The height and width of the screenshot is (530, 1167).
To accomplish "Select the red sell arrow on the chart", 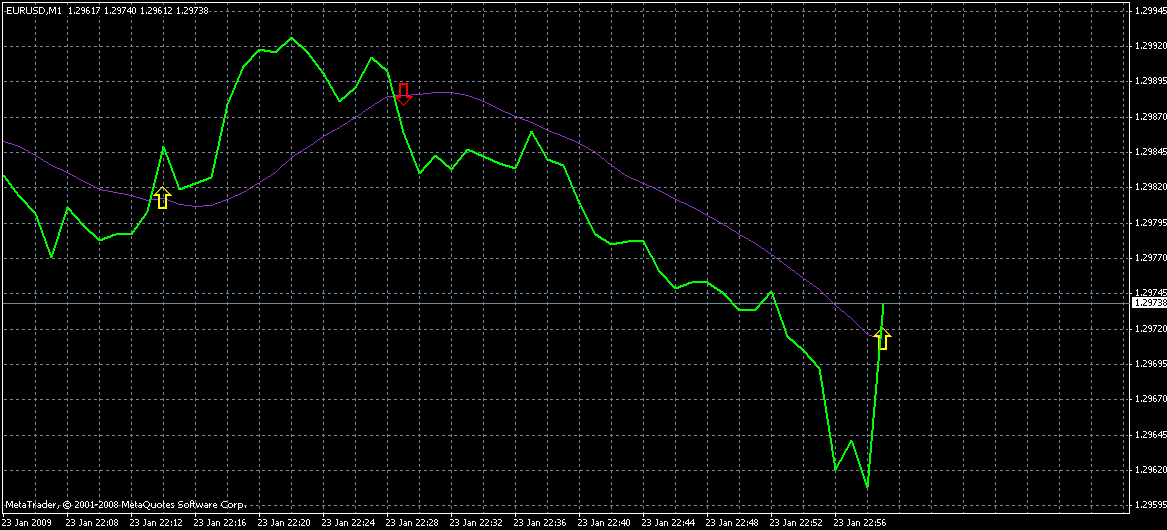I will pos(403,94).
